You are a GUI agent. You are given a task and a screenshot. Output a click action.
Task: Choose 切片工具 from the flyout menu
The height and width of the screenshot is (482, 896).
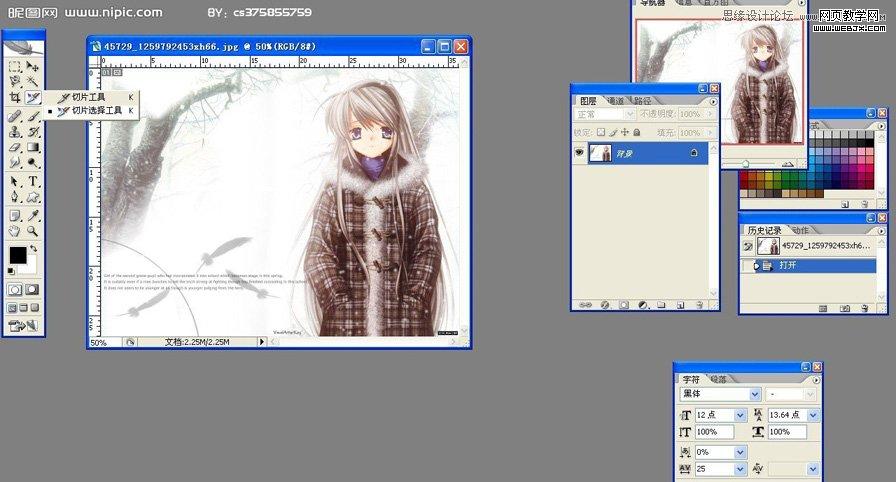tap(89, 97)
